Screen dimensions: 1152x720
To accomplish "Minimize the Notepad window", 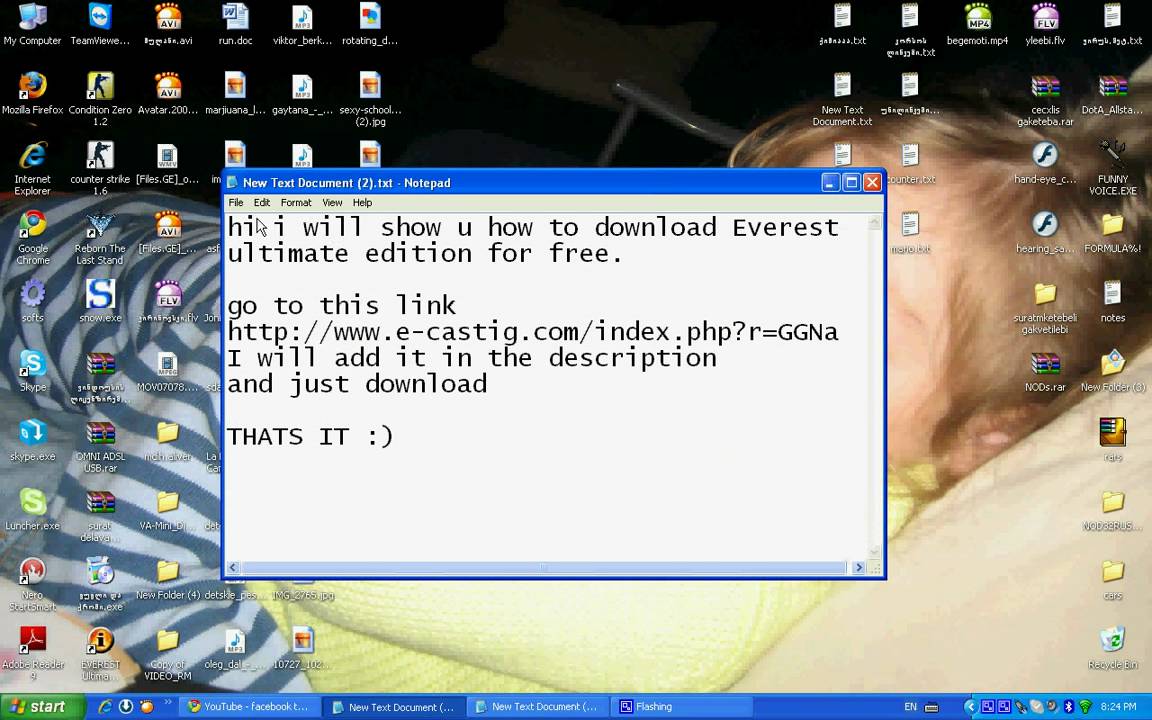I will click(x=830, y=182).
